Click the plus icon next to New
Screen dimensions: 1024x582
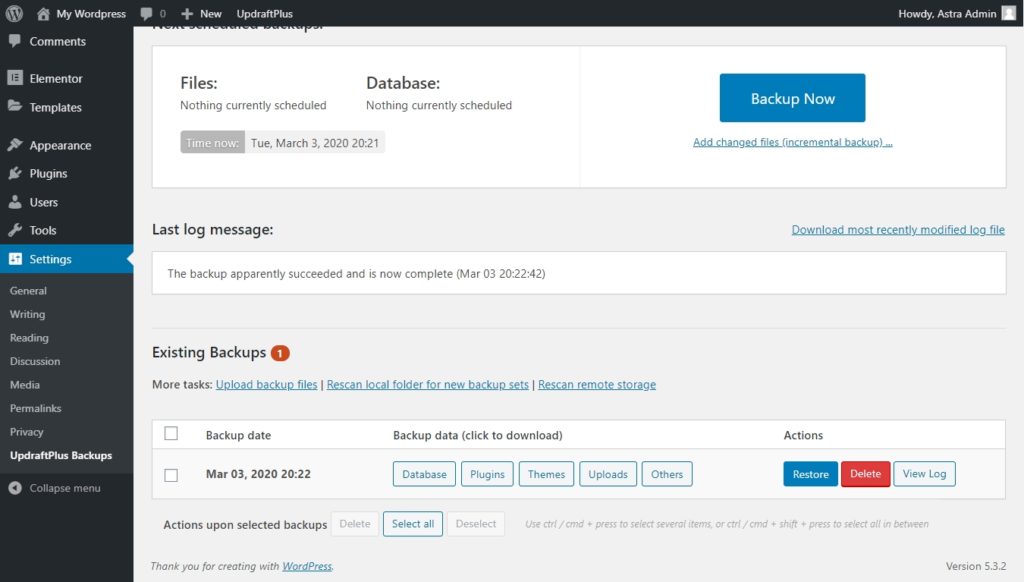tap(187, 14)
